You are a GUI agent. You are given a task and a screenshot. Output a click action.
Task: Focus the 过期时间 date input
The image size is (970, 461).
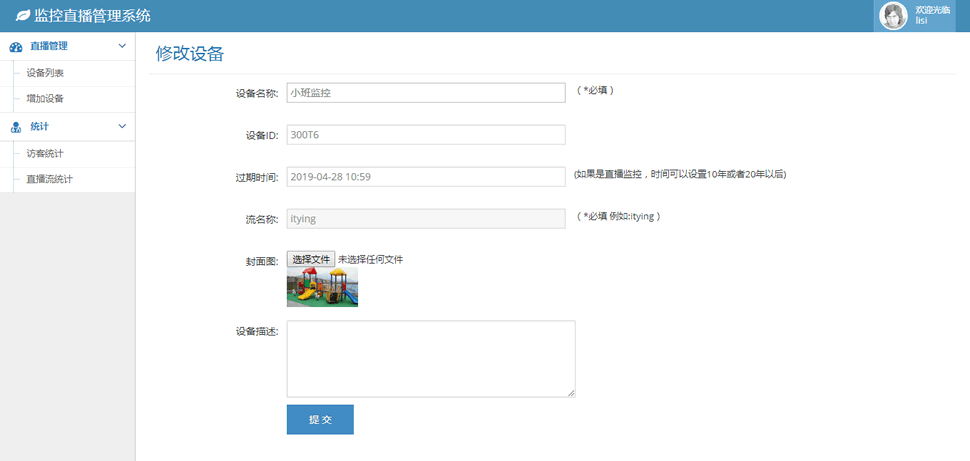click(426, 177)
